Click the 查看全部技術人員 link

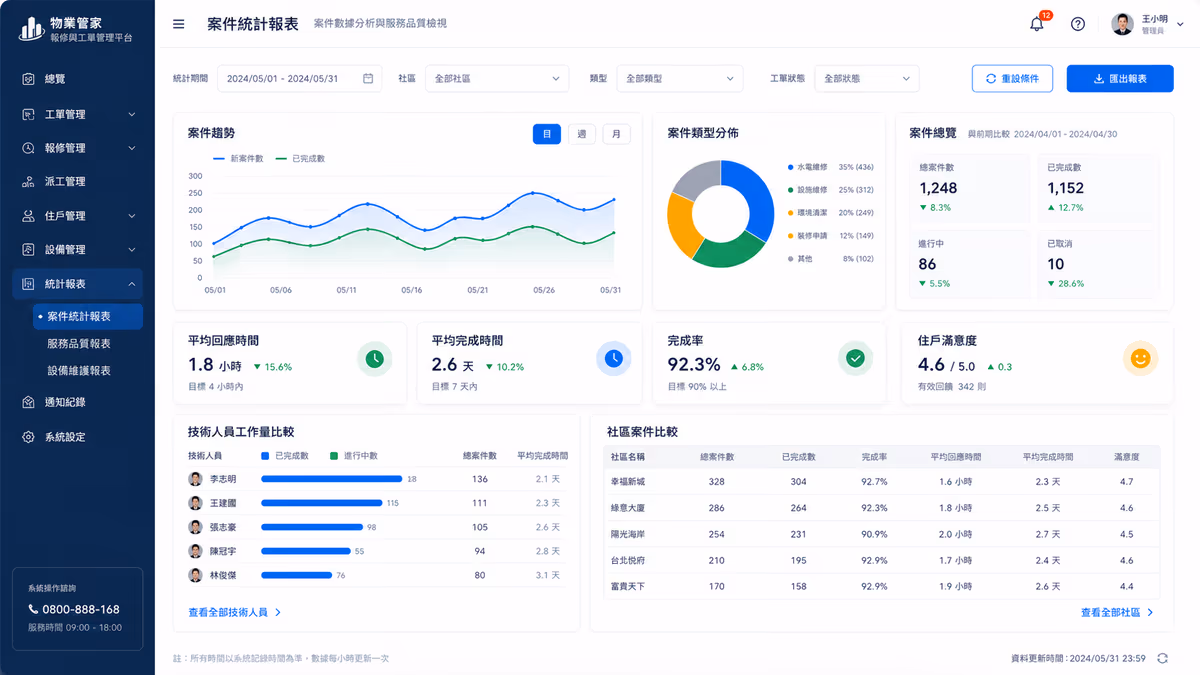tap(235, 612)
